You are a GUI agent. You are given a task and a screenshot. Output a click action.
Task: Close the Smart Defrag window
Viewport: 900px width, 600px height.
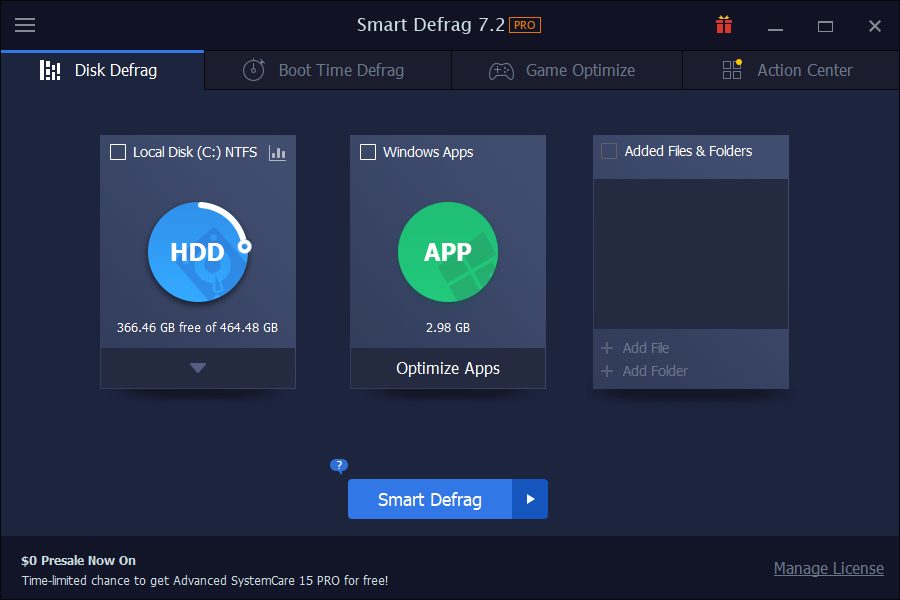click(x=875, y=26)
